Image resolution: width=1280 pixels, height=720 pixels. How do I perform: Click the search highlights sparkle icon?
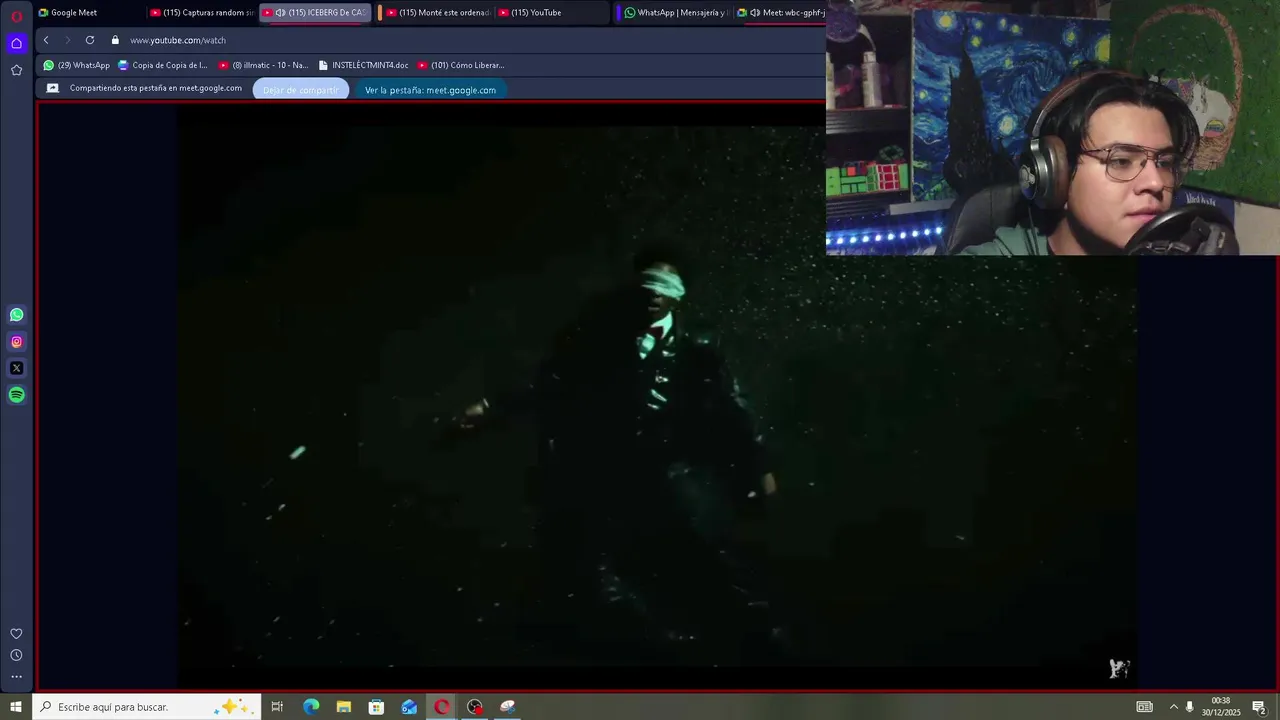(x=233, y=707)
